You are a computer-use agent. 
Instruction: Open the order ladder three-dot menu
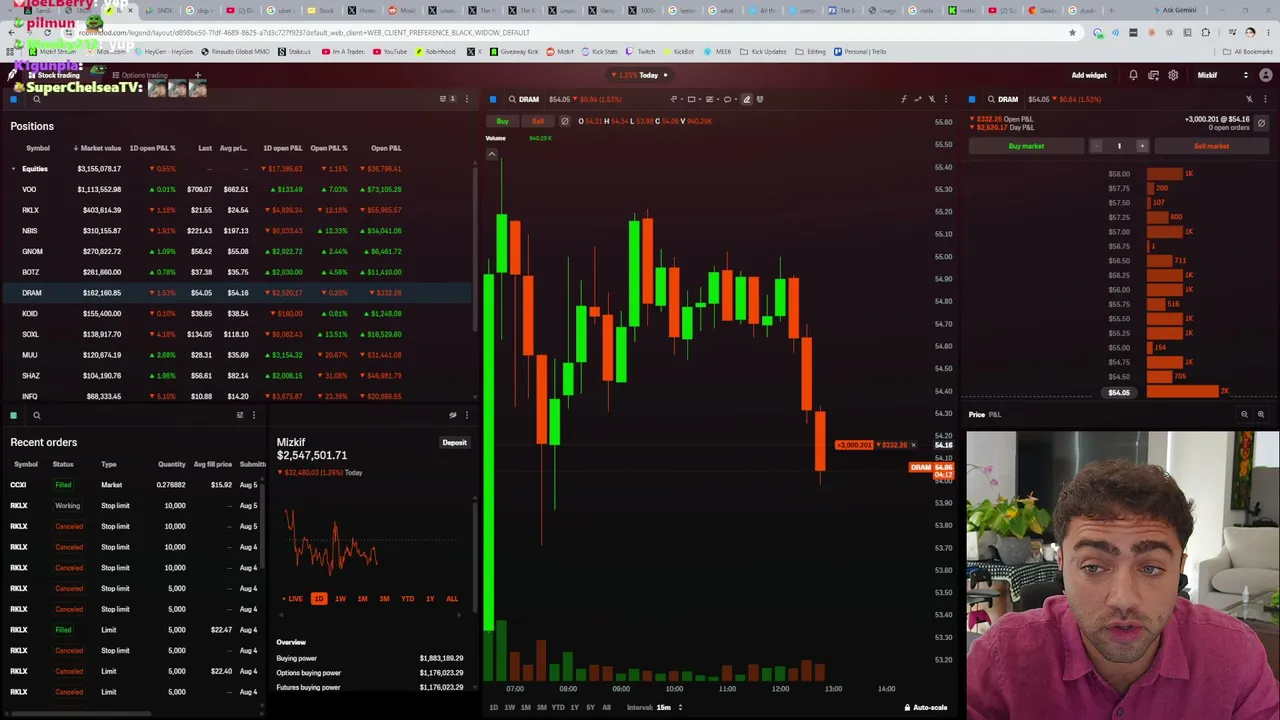tap(1266, 99)
